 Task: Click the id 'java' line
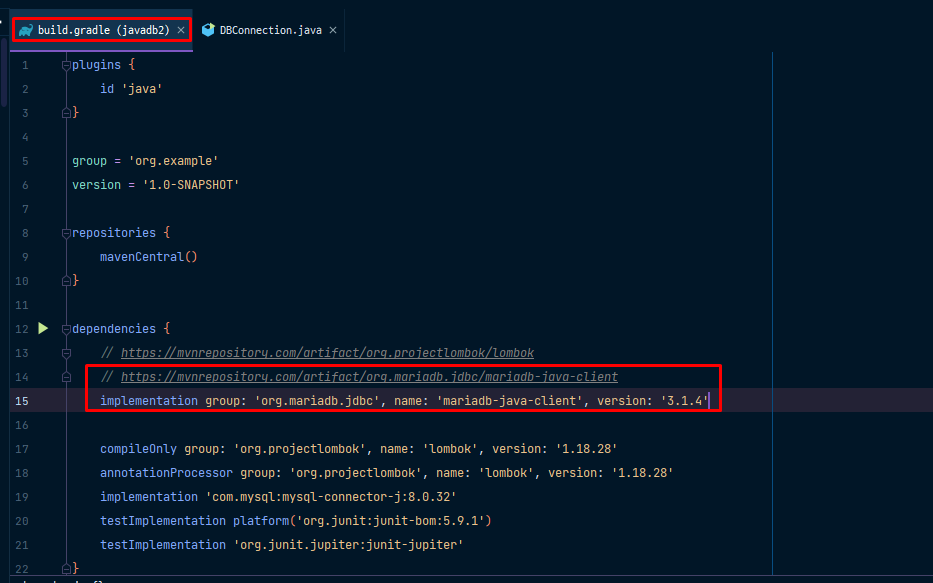(131, 89)
